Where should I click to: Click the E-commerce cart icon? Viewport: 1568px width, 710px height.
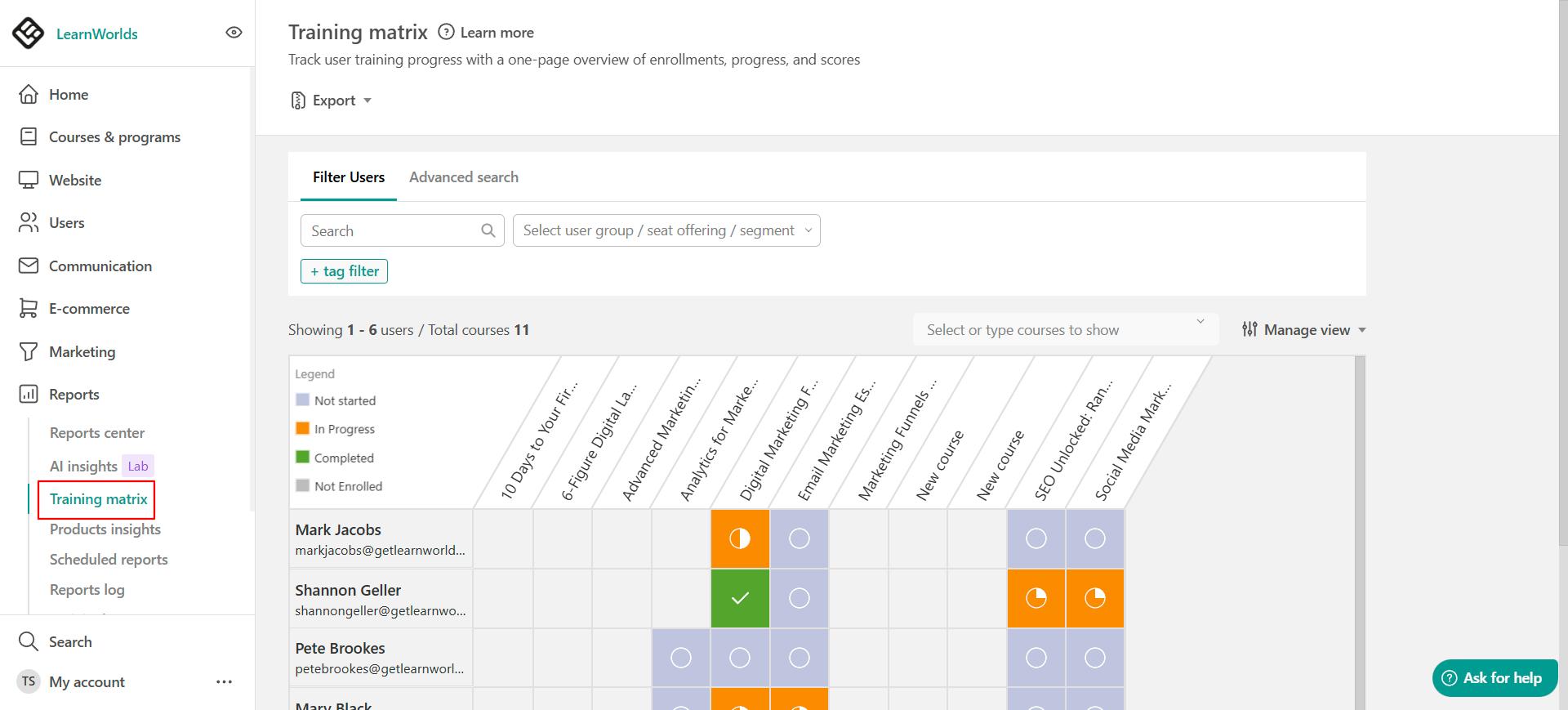(x=29, y=308)
